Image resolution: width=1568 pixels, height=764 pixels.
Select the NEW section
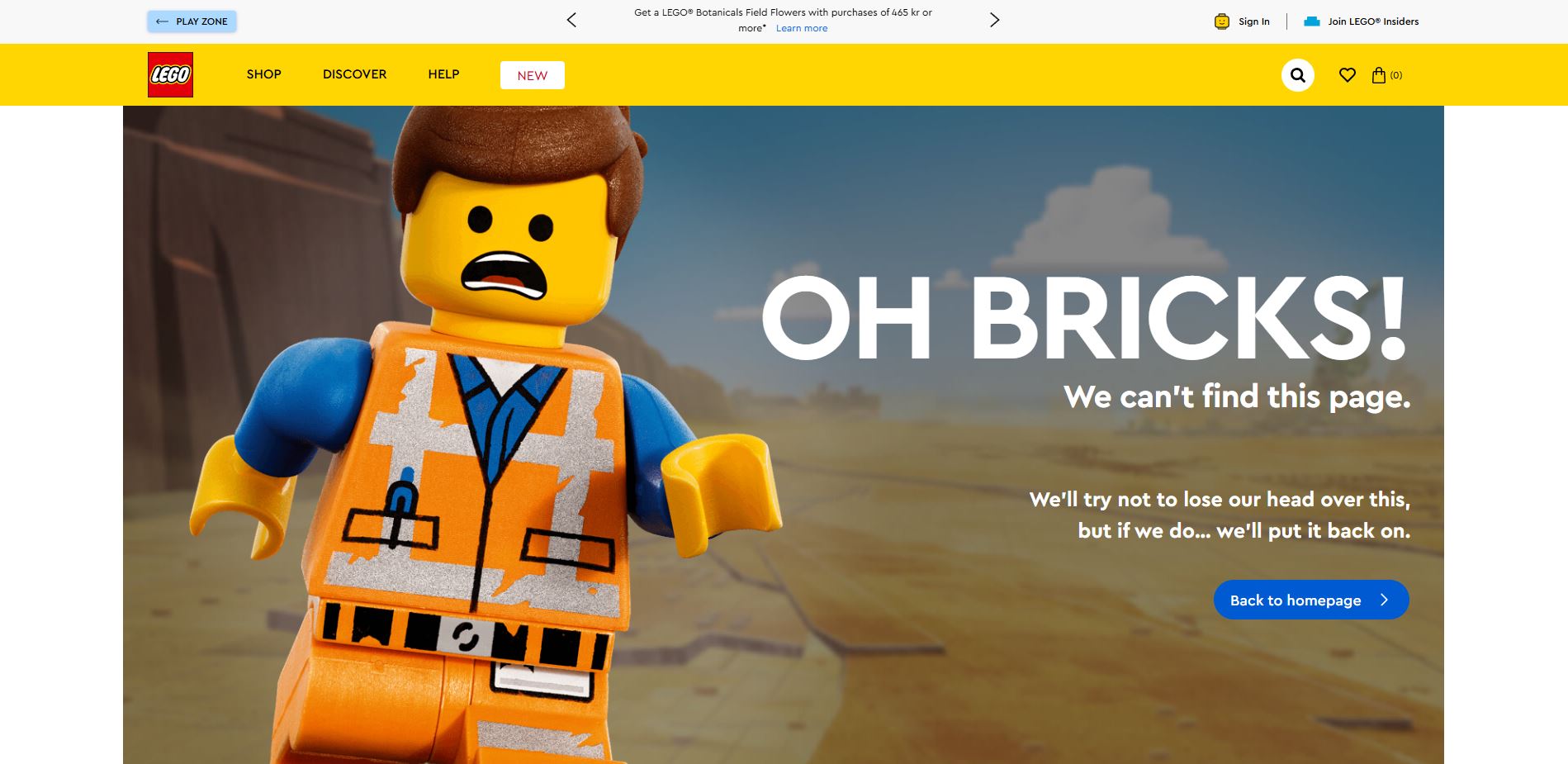point(532,75)
